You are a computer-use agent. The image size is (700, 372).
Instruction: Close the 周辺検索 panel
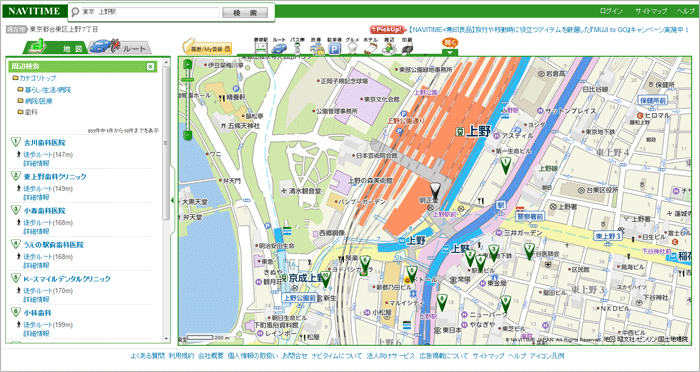pos(150,67)
